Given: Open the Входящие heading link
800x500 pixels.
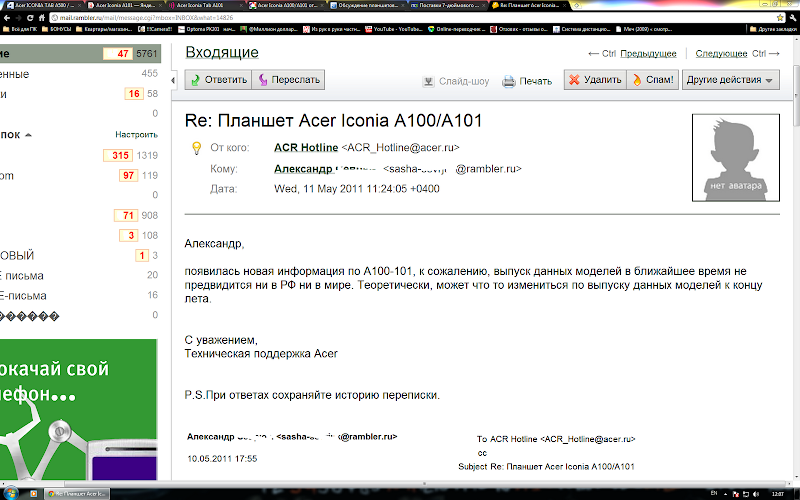Looking at the screenshot, I should tap(222, 53).
